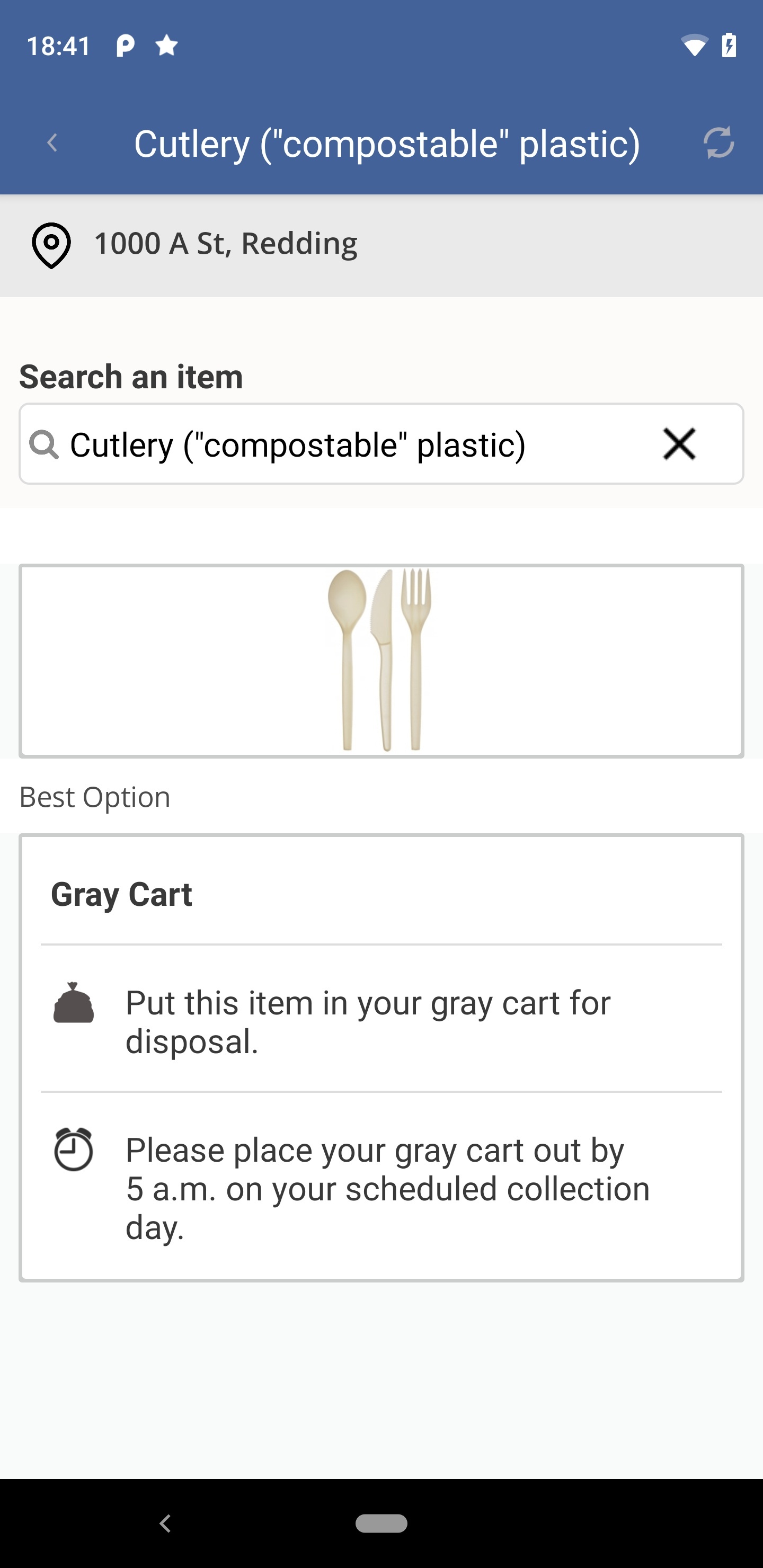Tap the Android back navigation button
This screenshot has width=763, height=1568.
tap(165, 1523)
